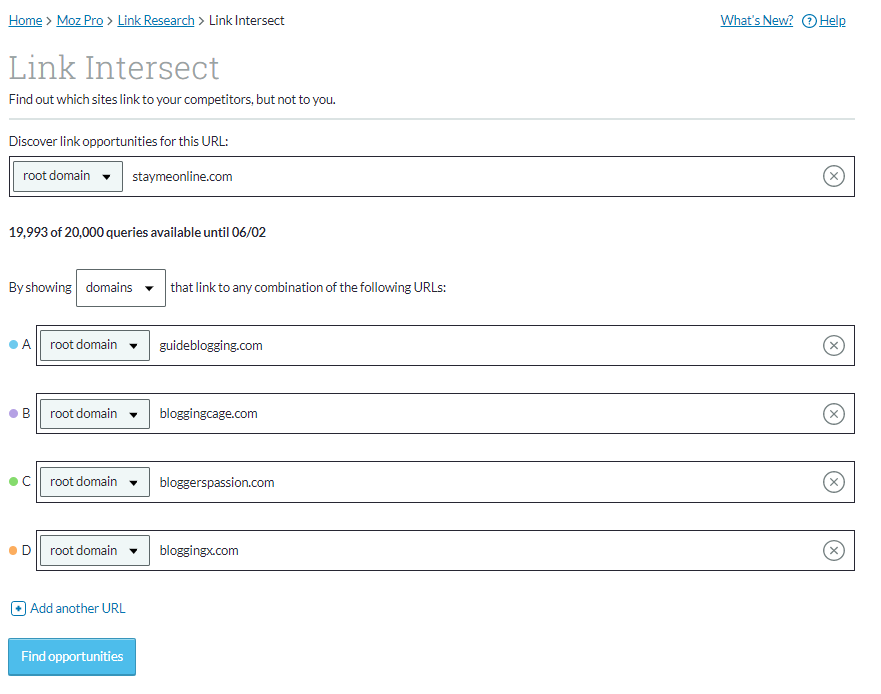Open the Moz Pro breadcrumb link
This screenshot has width=881, height=694.
(x=80, y=21)
